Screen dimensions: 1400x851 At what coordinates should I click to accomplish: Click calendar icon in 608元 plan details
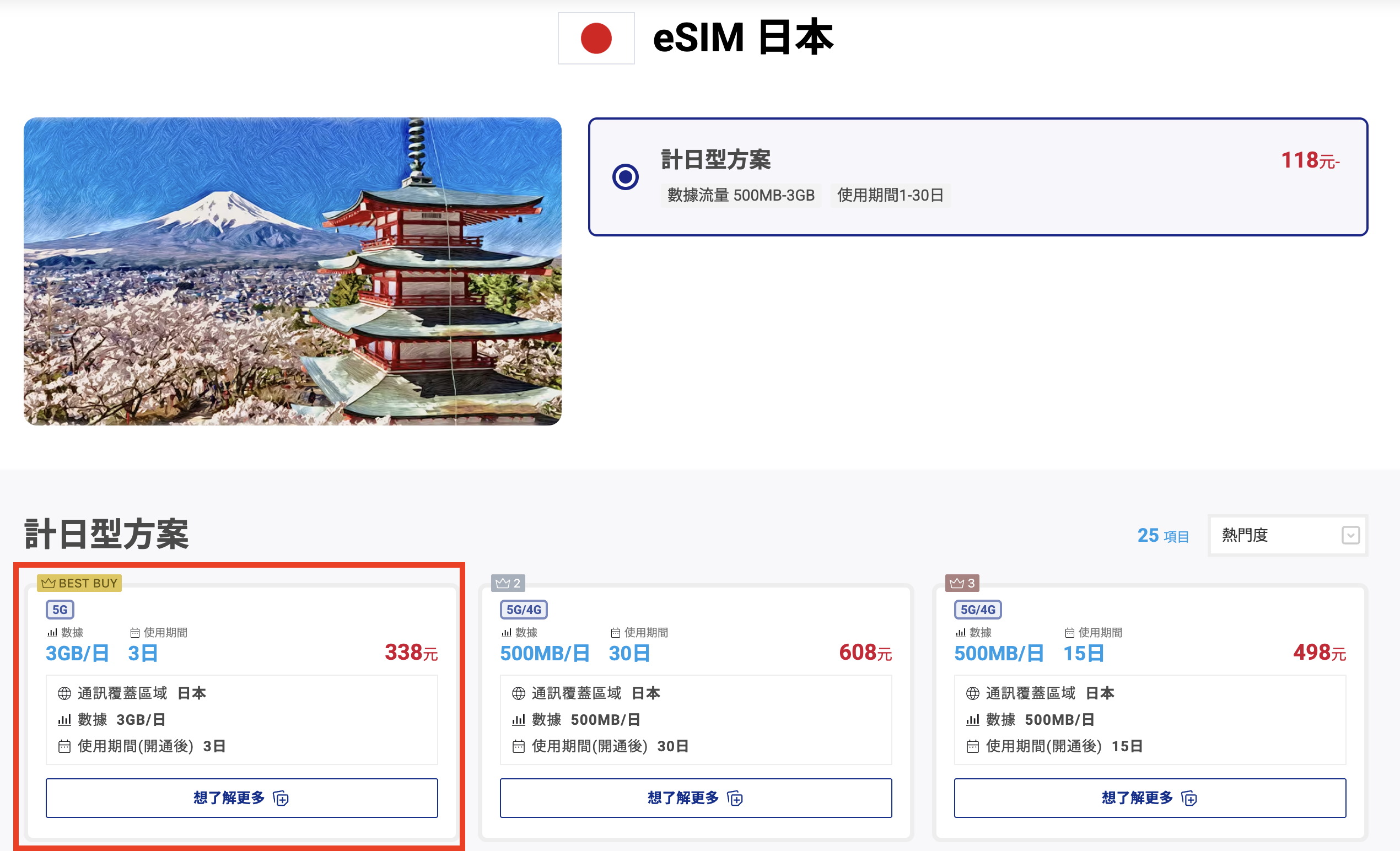518,746
